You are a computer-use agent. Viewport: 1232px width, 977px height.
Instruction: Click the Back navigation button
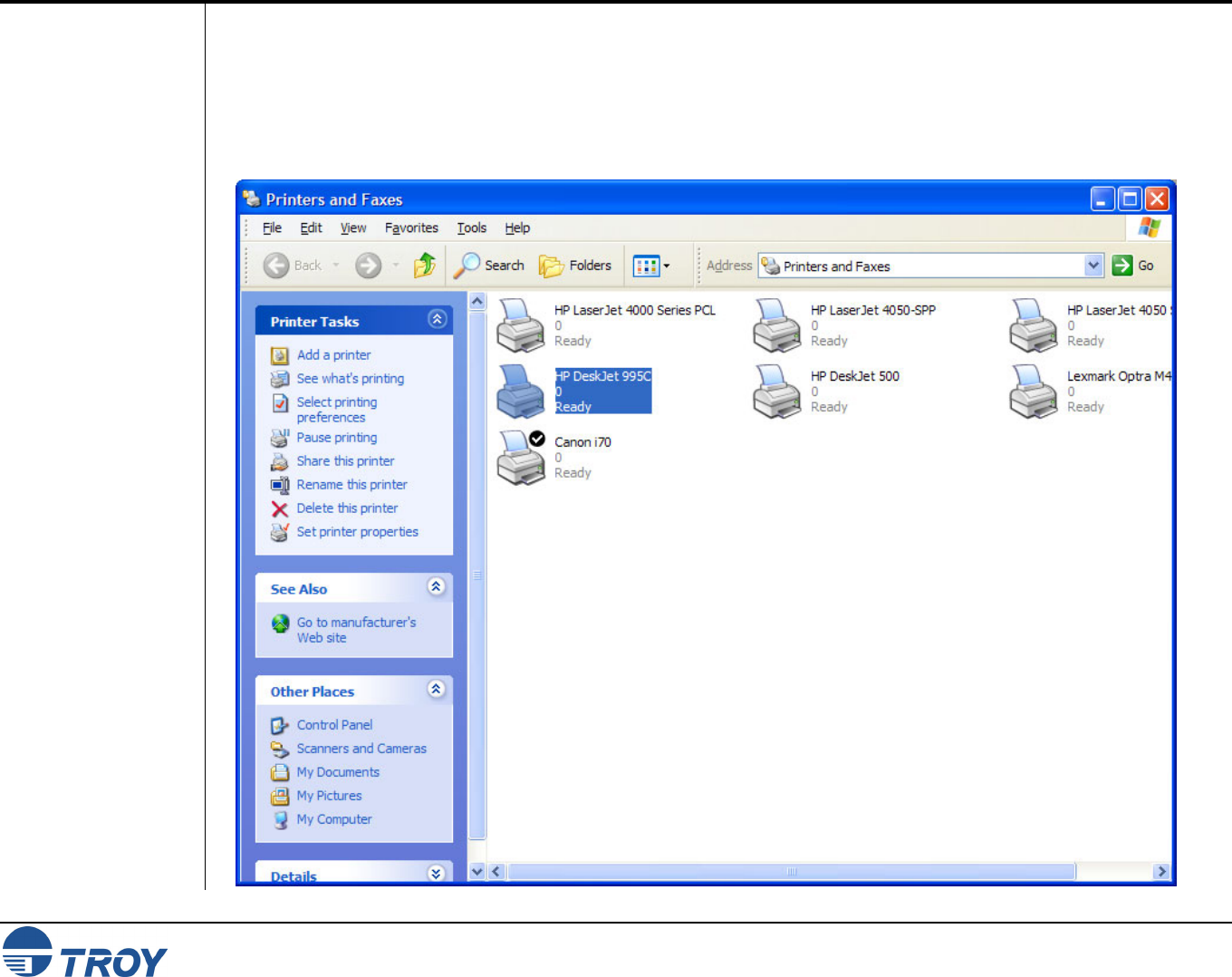(292, 266)
